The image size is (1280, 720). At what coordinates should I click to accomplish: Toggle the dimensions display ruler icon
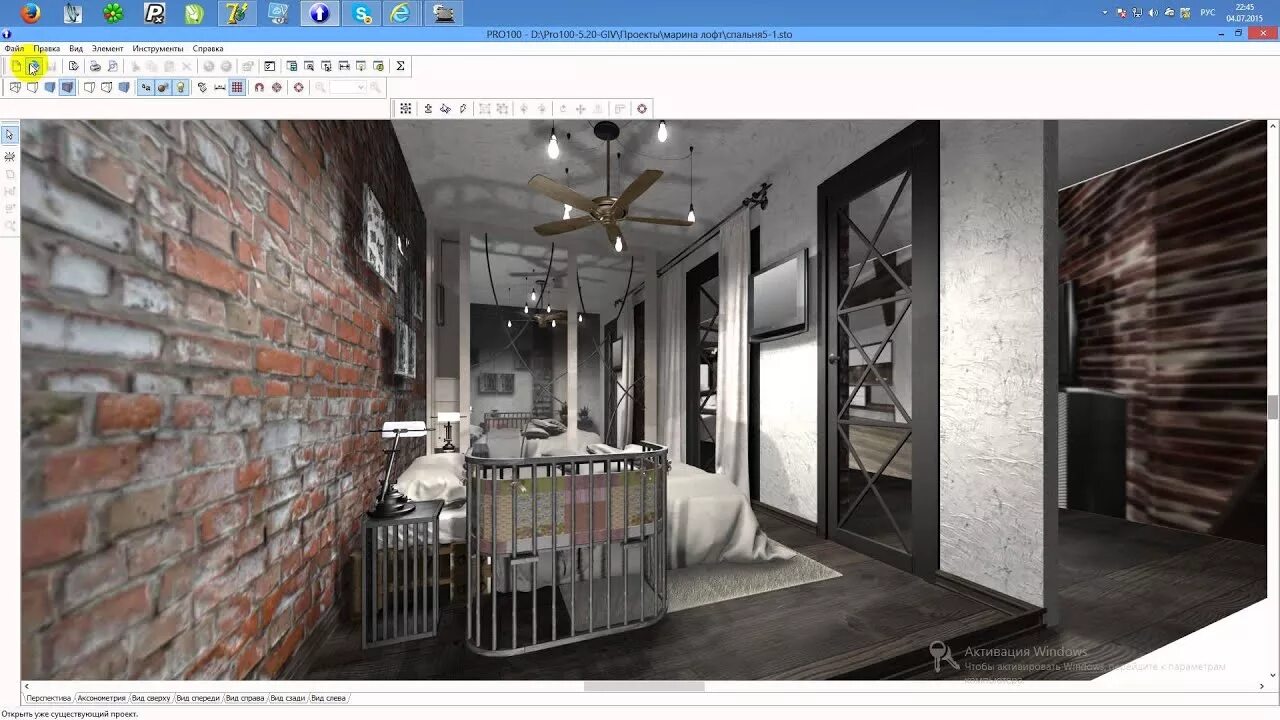[x=220, y=87]
